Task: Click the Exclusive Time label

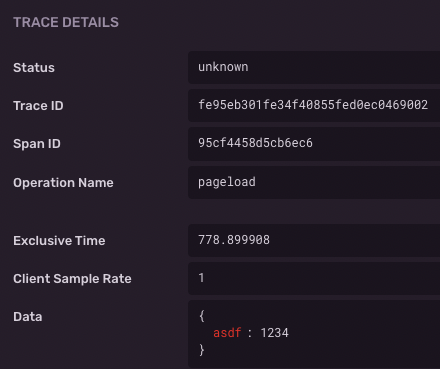Action: point(59,241)
